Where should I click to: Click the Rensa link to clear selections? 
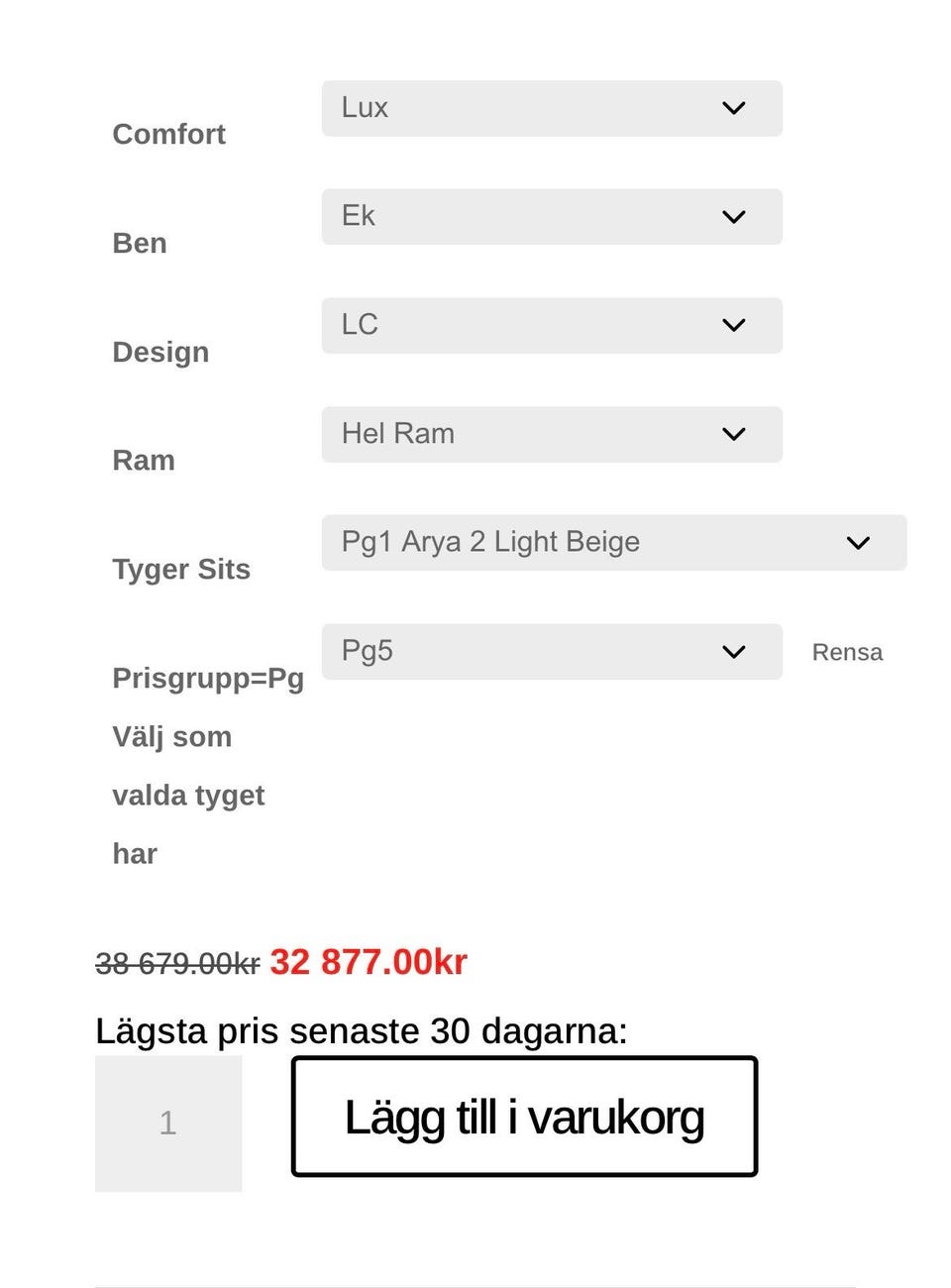point(847,652)
